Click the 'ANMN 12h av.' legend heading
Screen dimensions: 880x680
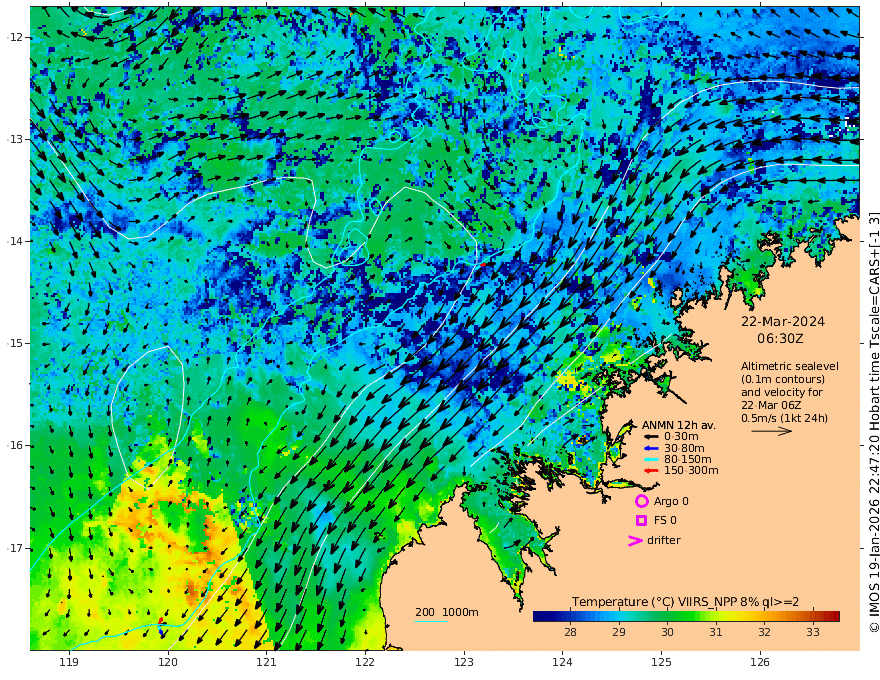pyautogui.click(x=679, y=425)
